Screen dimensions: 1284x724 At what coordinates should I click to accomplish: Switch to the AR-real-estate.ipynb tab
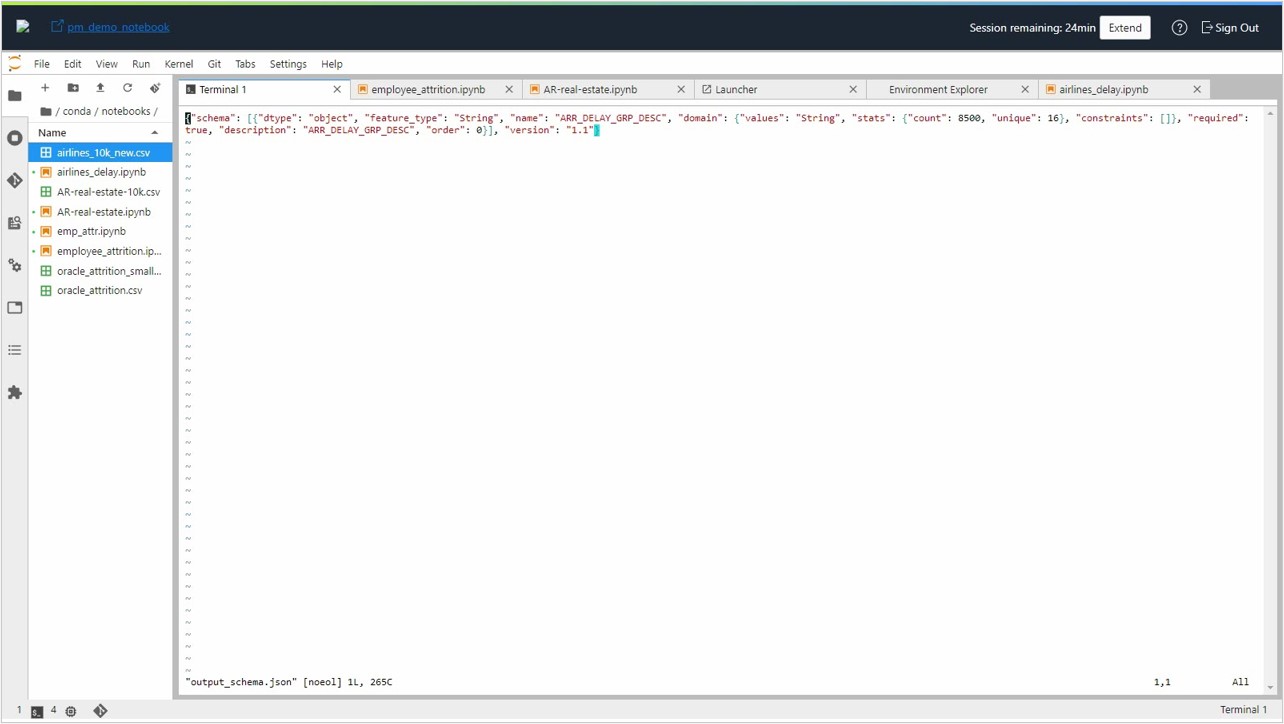(x=609, y=89)
